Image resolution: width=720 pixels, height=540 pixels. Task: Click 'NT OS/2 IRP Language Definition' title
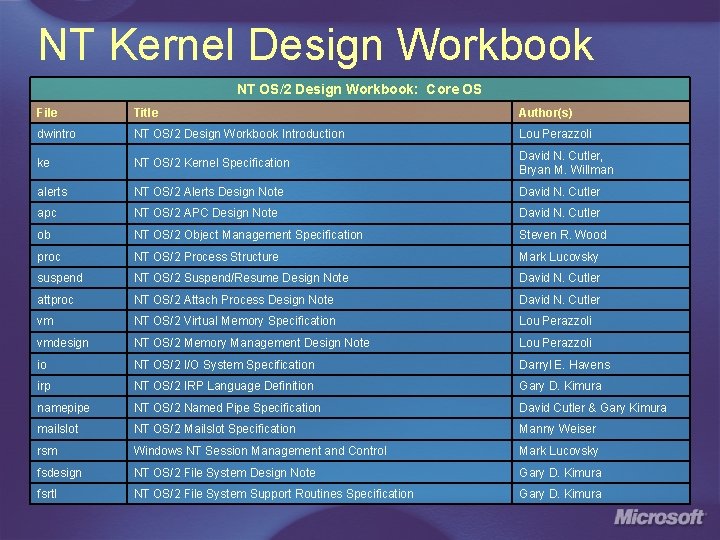point(224,386)
